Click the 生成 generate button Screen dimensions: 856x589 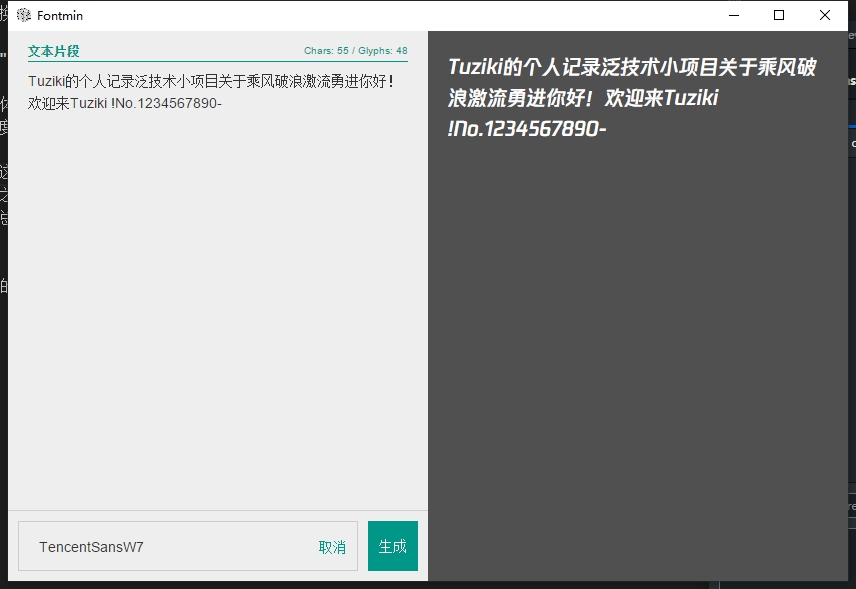393,546
